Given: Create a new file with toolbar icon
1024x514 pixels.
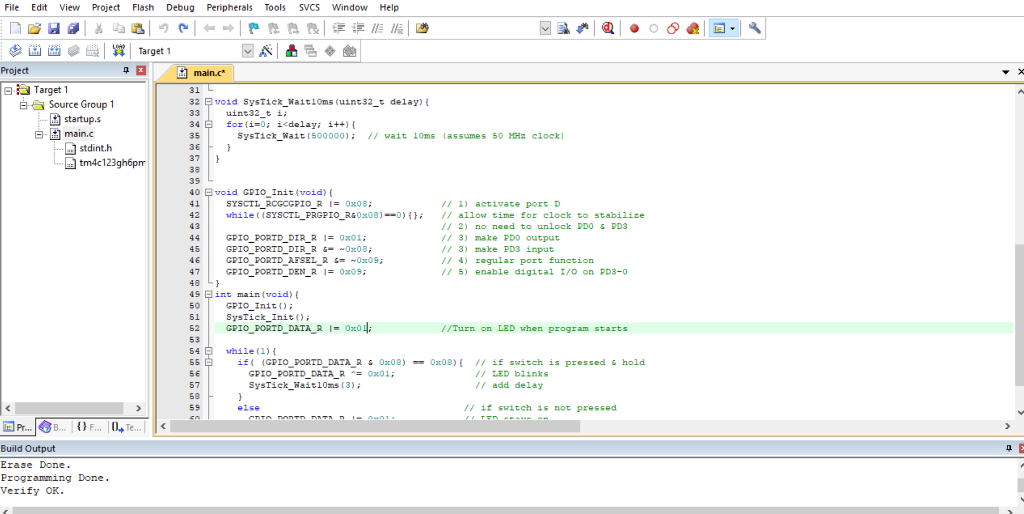Looking at the screenshot, I should pyautogui.click(x=16, y=28).
